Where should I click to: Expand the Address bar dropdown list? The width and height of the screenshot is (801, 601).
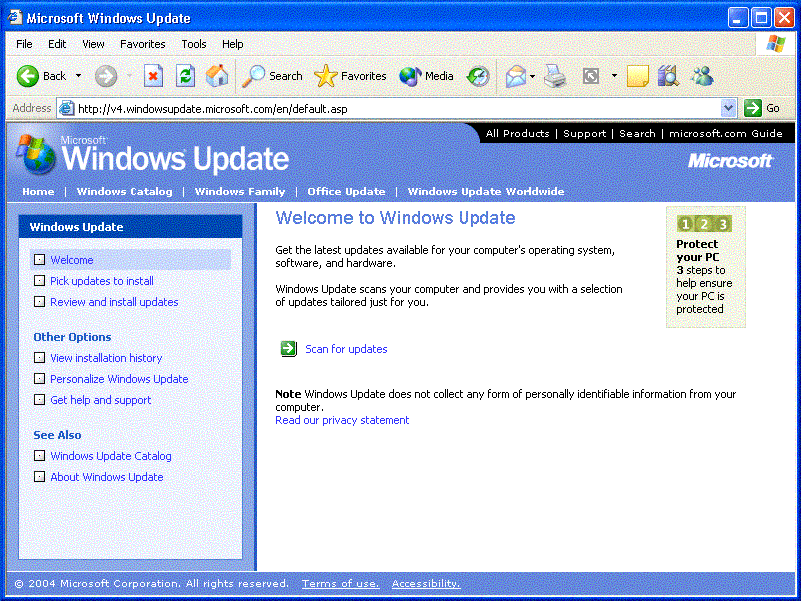tap(728, 108)
